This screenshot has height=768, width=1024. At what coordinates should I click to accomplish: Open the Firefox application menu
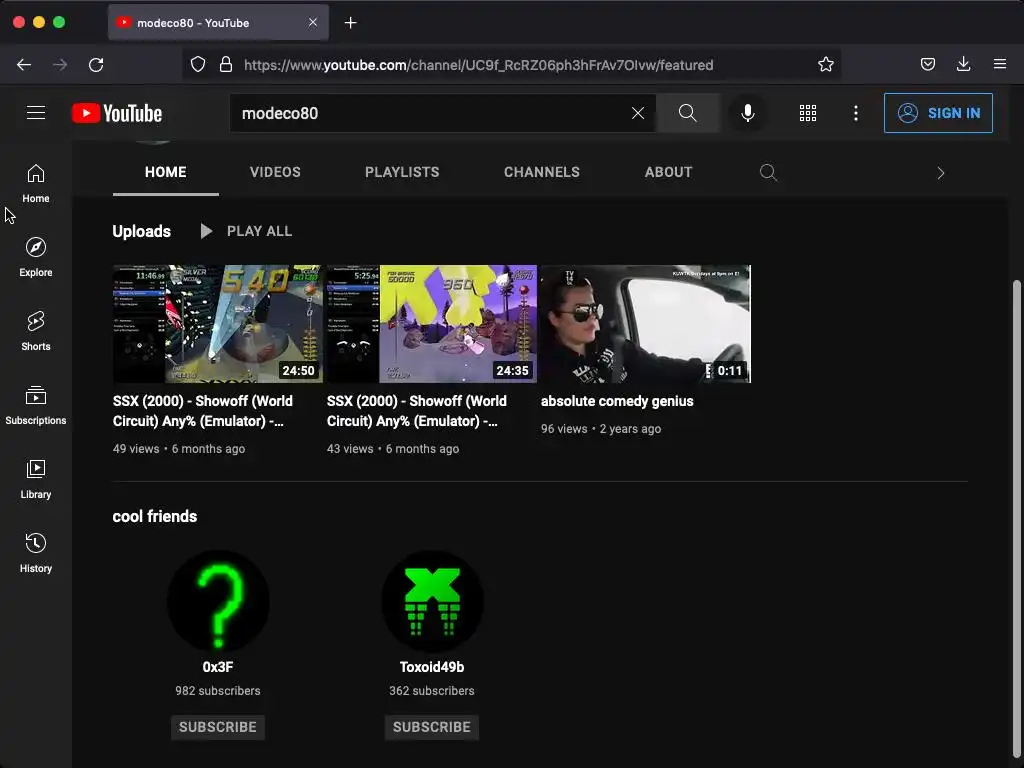coord(1000,65)
